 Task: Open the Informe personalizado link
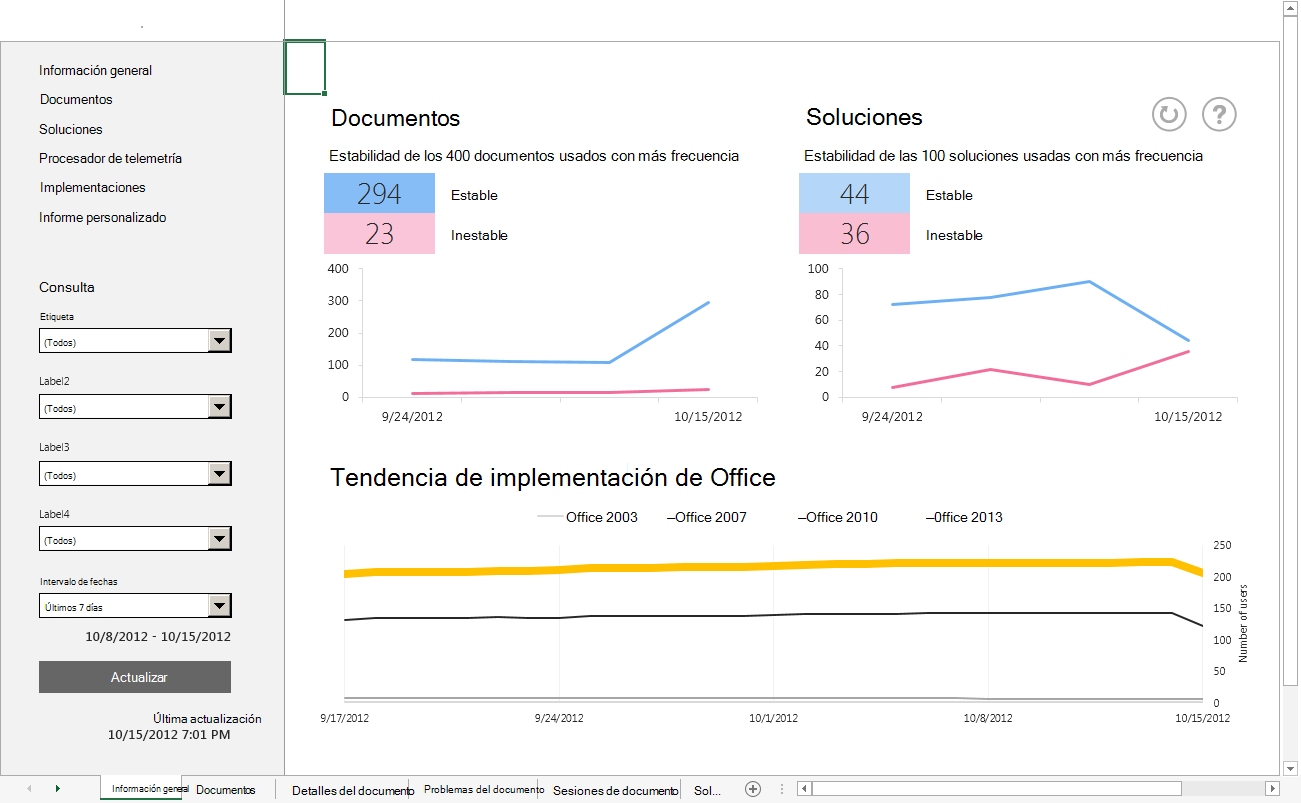point(102,217)
